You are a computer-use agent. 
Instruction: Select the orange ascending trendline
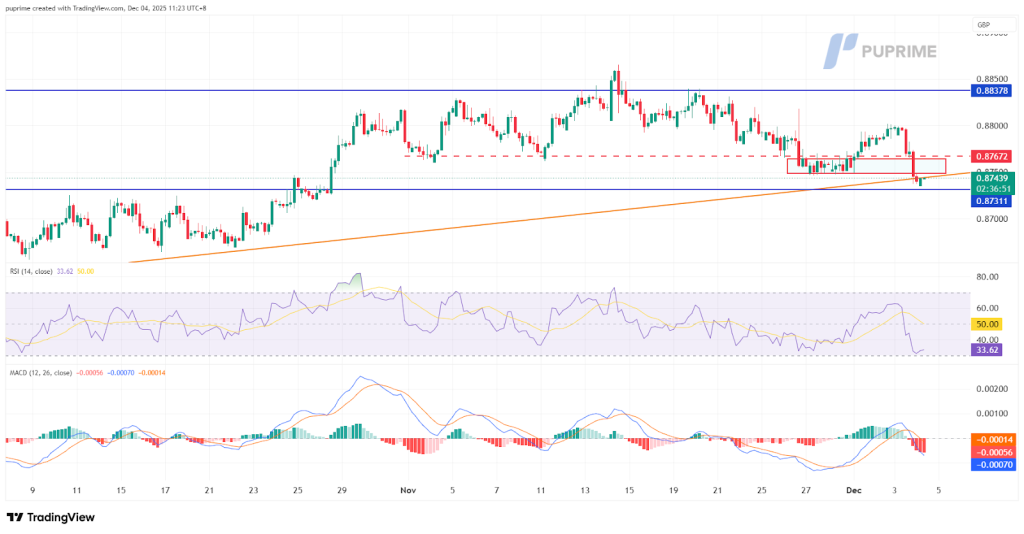(x=500, y=220)
